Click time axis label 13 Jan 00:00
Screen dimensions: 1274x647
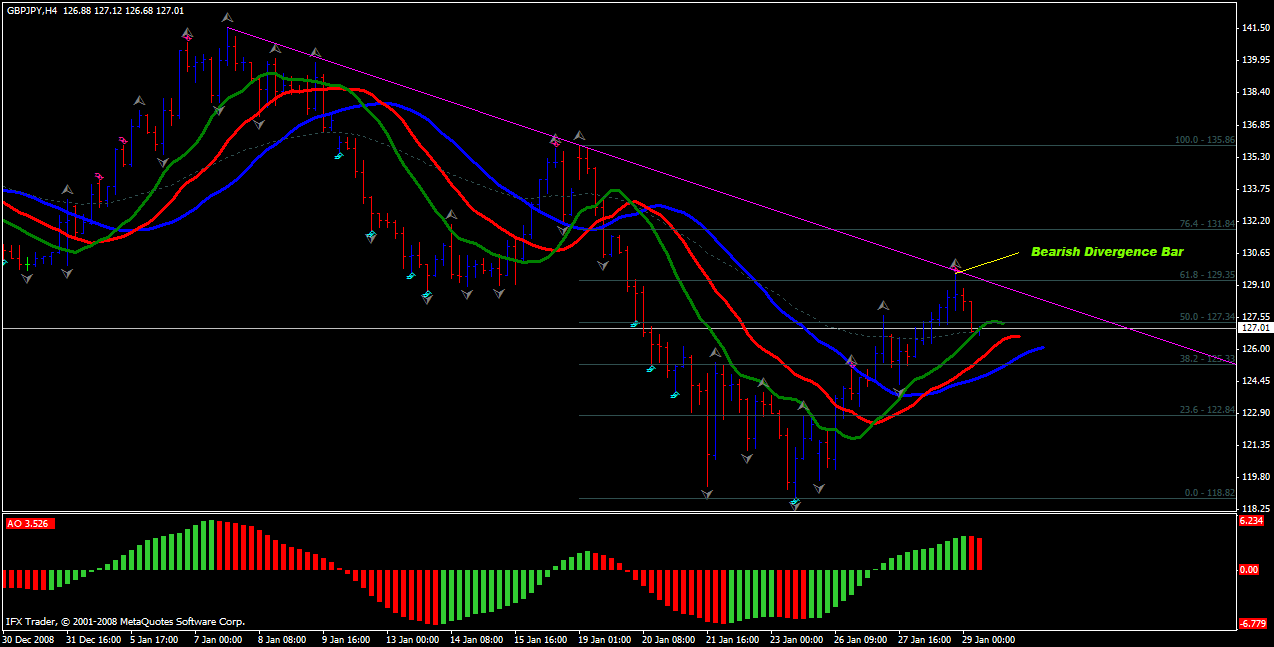click(x=413, y=638)
